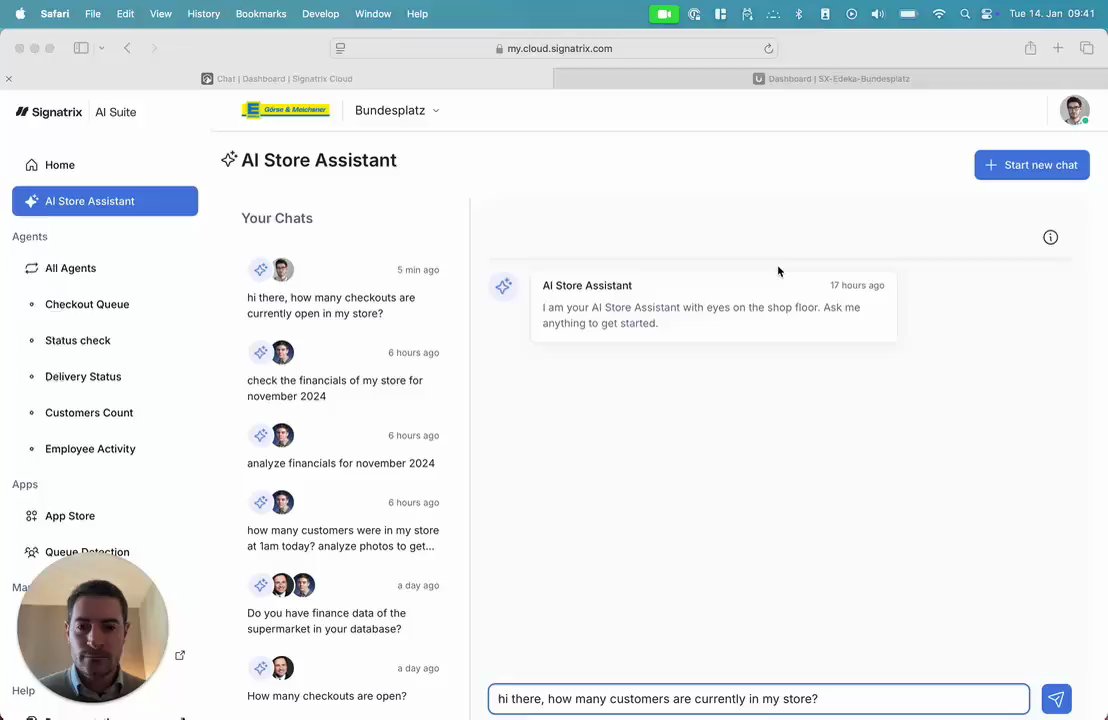This screenshot has height=720, width=1108.
Task: Open user profile avatar menu
Action: [1074, 110]
